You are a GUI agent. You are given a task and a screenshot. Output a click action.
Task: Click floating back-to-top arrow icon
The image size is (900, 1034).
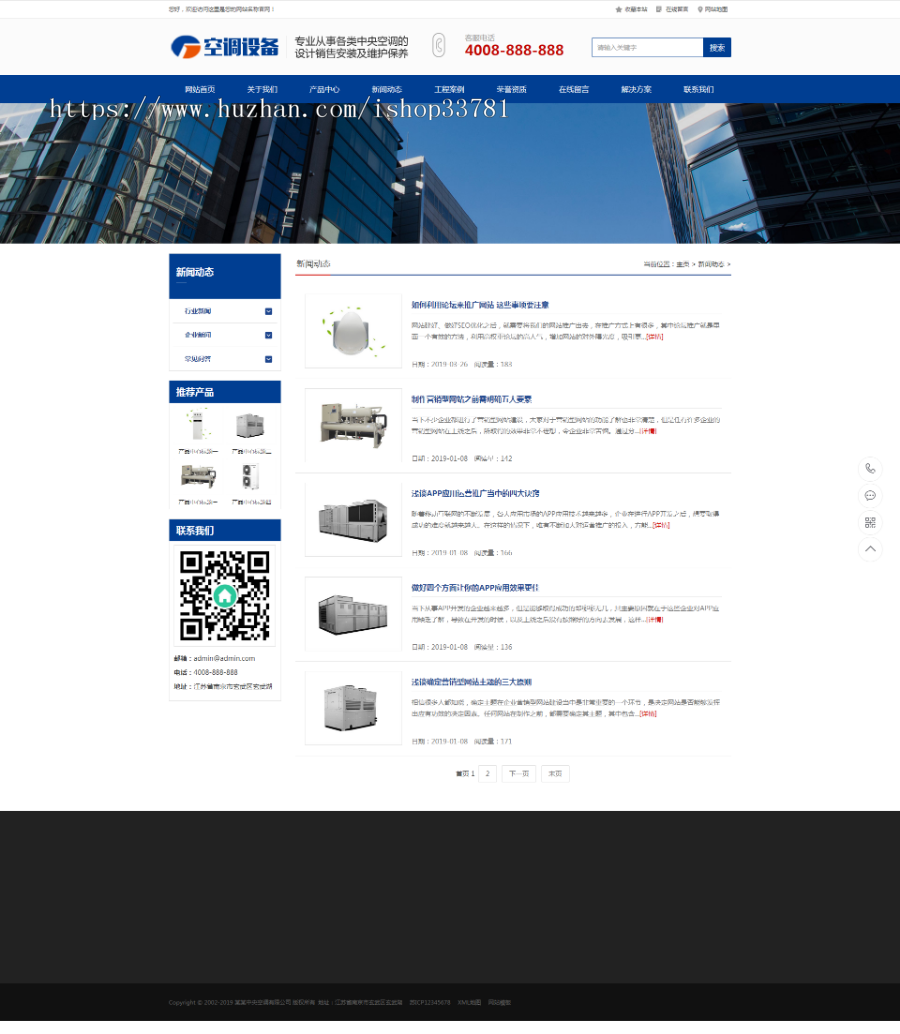[x=870, y=549]
